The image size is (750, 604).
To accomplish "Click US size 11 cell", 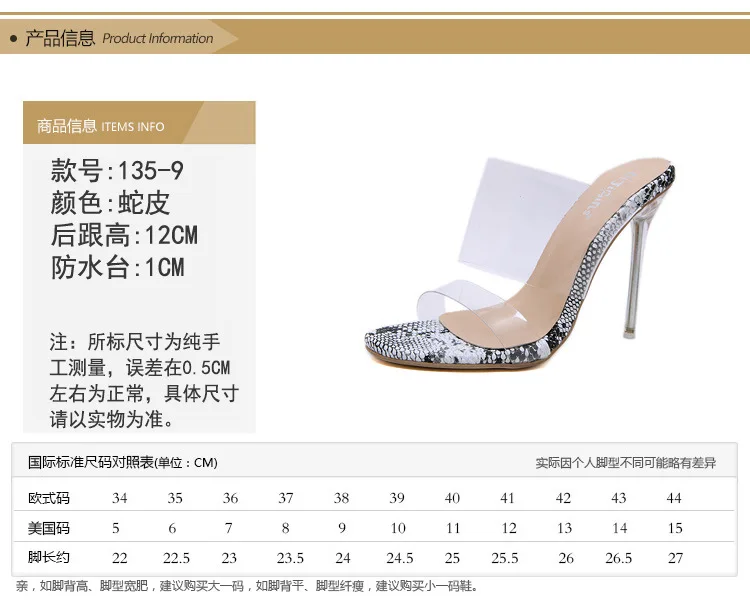I will point(452,528).
